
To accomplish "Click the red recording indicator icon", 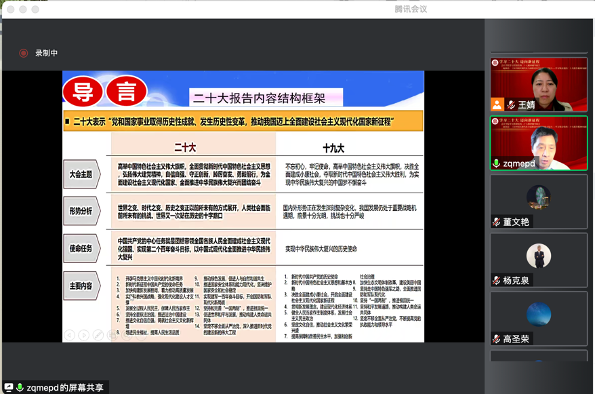I will 24,53.
